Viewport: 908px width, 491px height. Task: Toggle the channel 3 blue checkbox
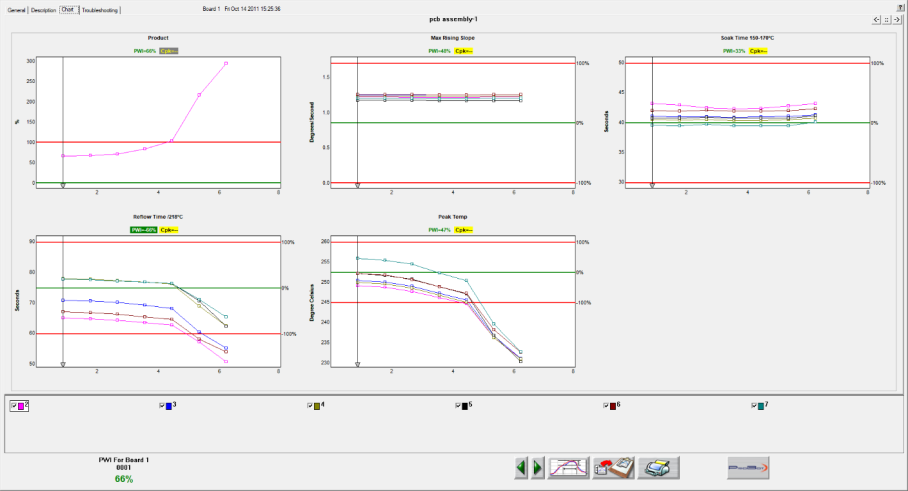click(162, 405)
